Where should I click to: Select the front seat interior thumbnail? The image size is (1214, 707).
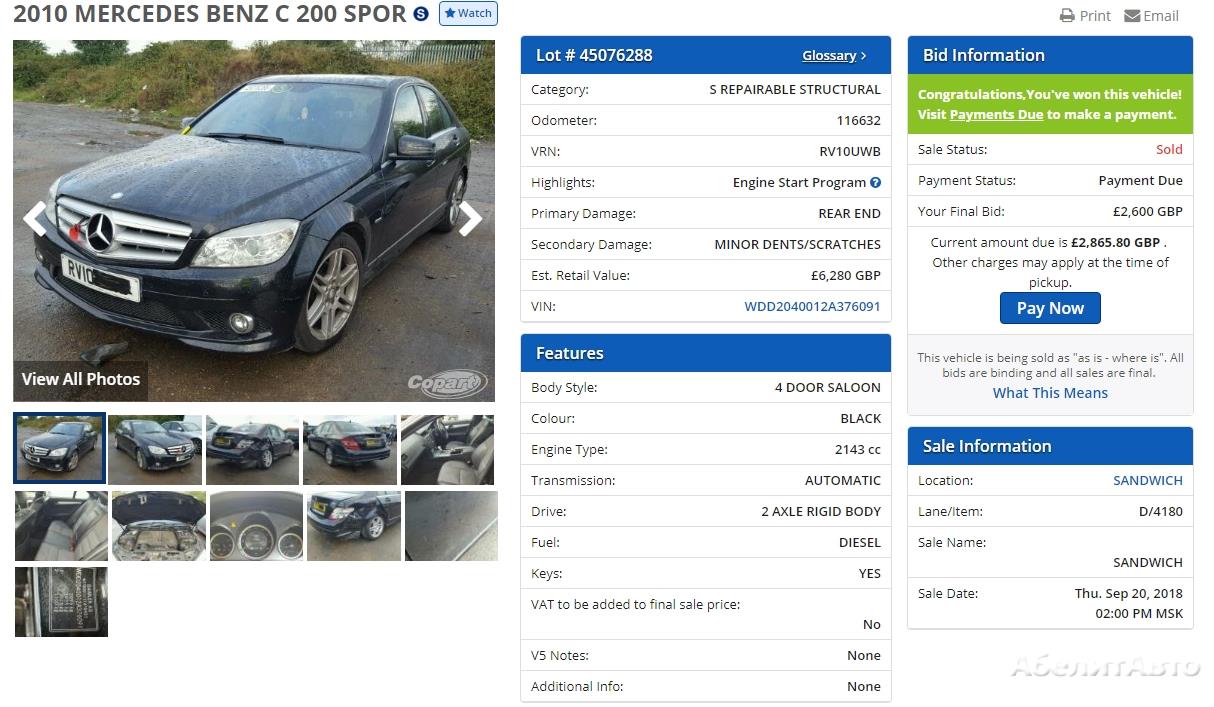tap(447, 450)
